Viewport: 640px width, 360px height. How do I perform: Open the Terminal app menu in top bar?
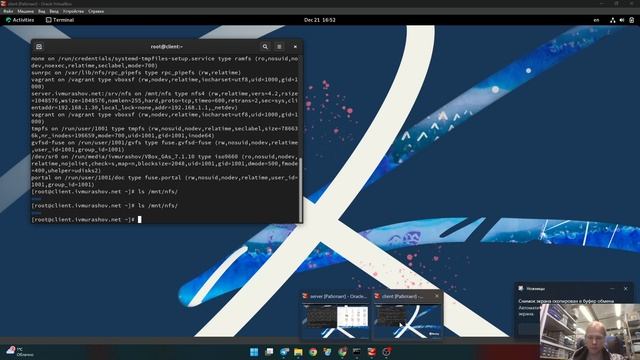[x=60, y=20]
